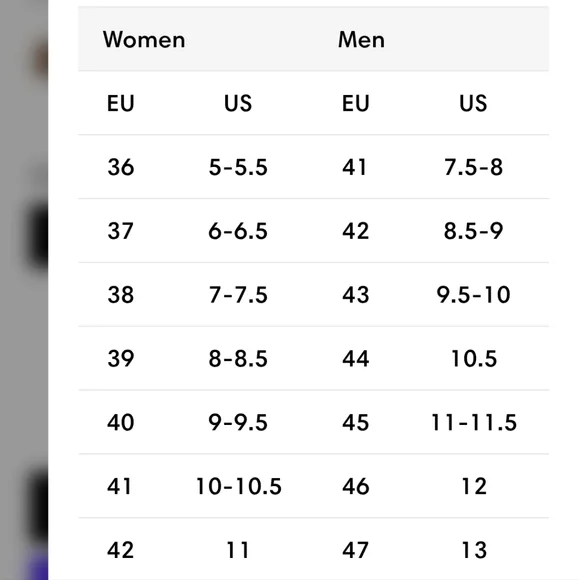Viewport: 579px width, 580px height.
Task: Select Men's EU size 43
Action: [x=356, y=295]
